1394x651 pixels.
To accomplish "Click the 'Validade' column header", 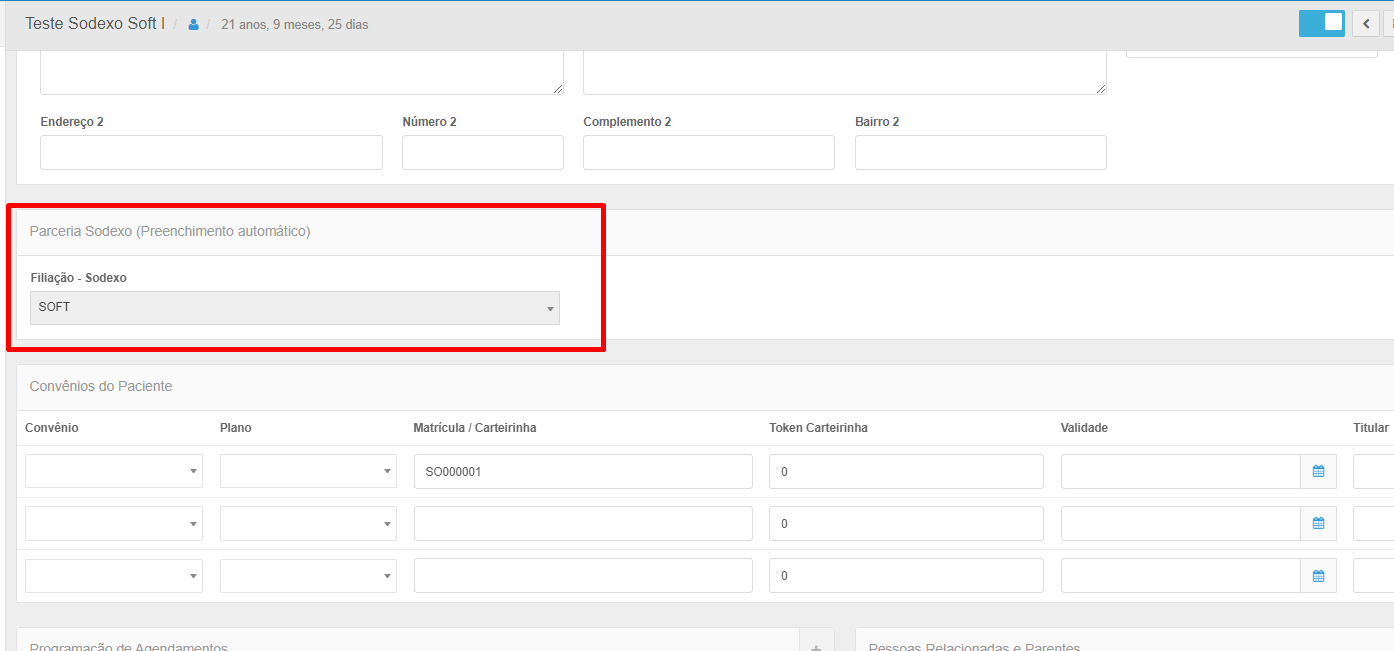I will (x=1084, y=428).
